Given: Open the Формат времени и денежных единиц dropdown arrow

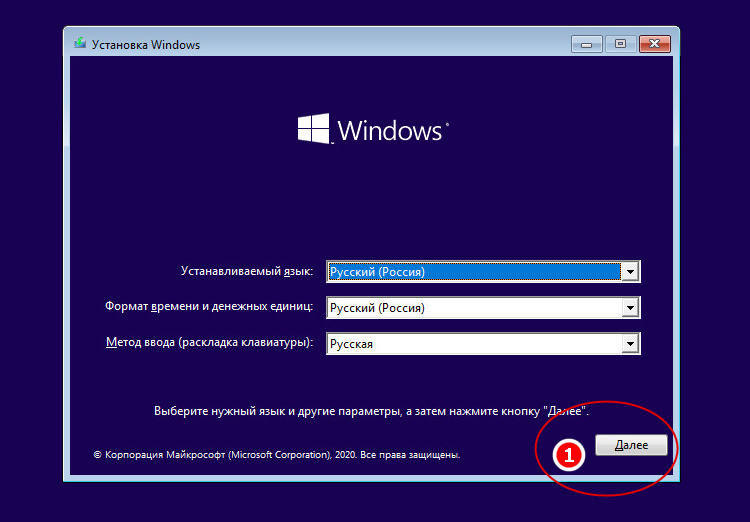Looking at the screenshot, I should click(630, 308).
